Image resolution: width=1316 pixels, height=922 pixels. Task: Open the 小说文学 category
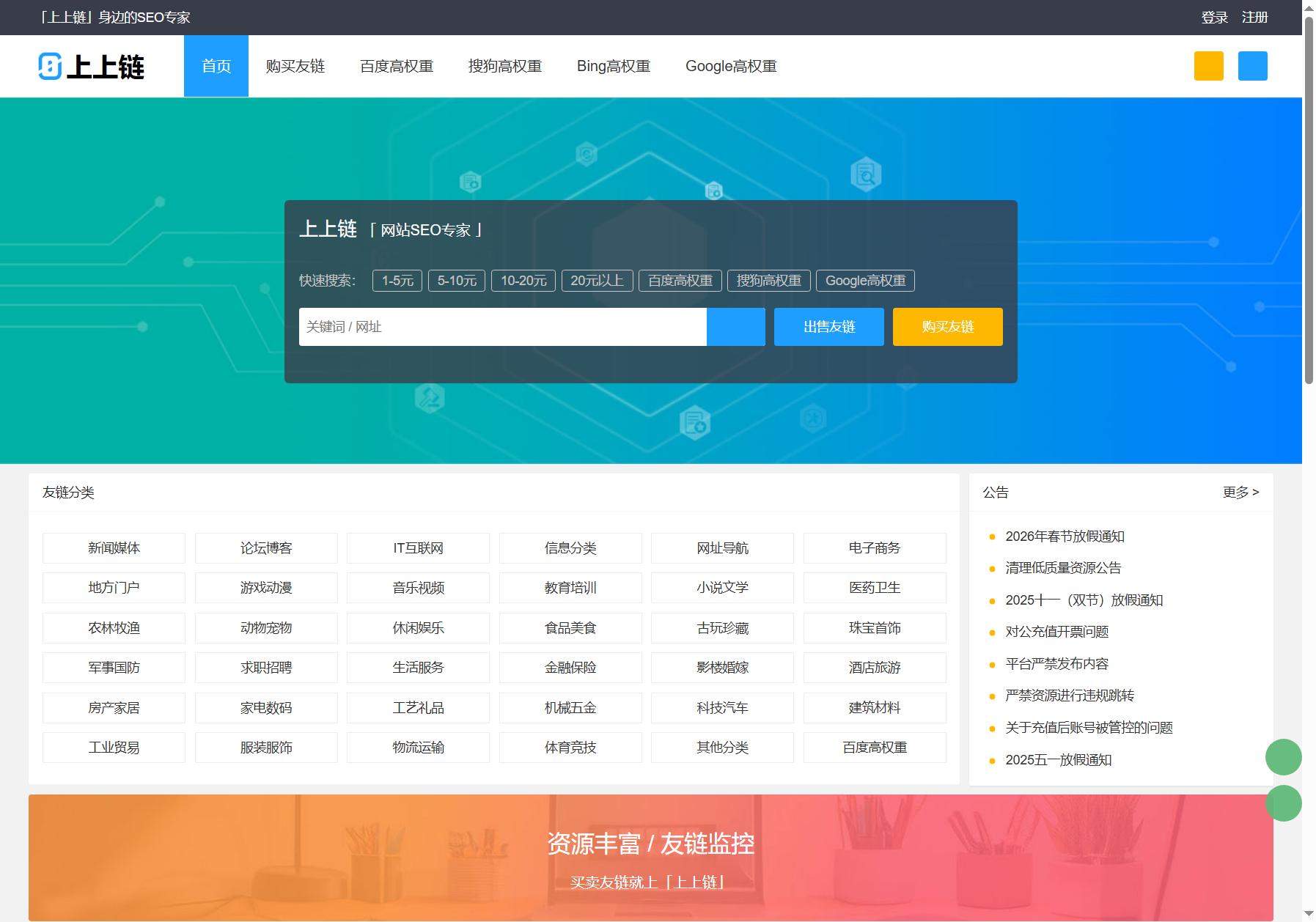[x=722, y=588]
